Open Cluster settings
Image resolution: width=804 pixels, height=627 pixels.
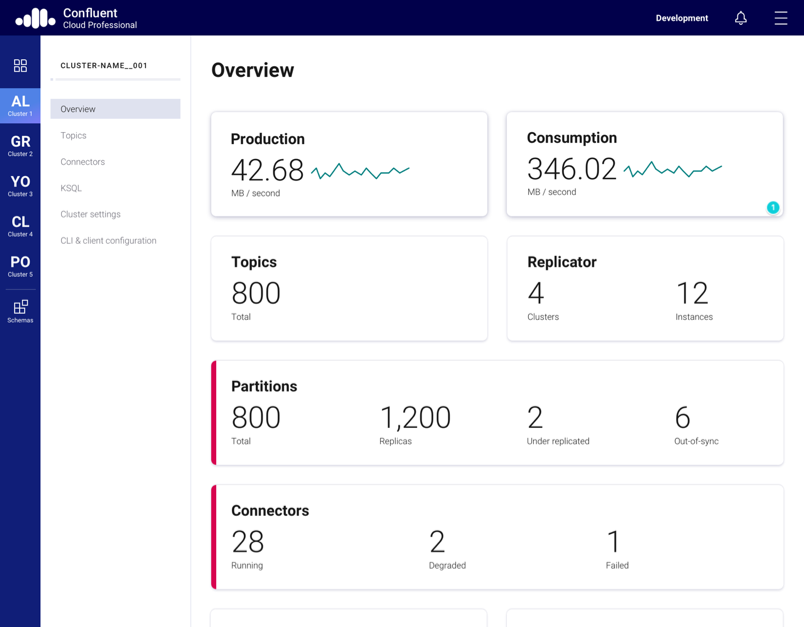(x=90, y=214)
